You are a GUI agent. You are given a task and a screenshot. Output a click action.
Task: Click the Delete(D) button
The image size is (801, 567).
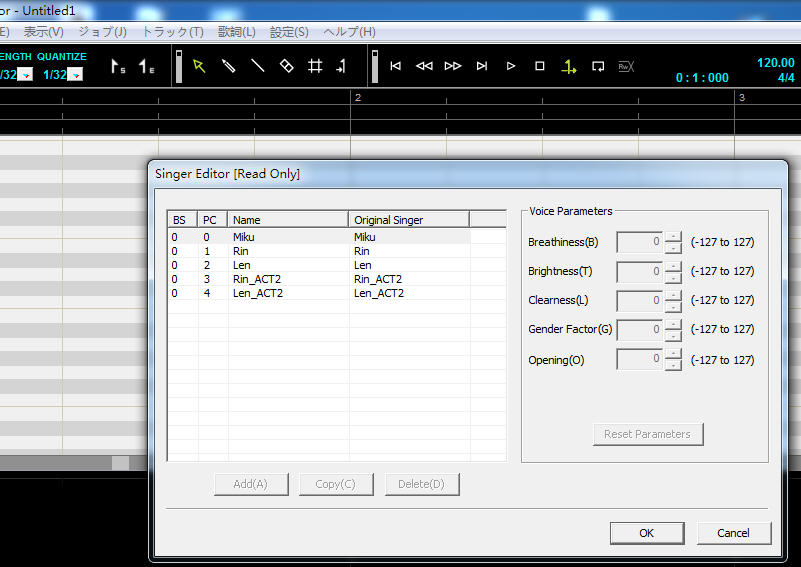point(421,484)
